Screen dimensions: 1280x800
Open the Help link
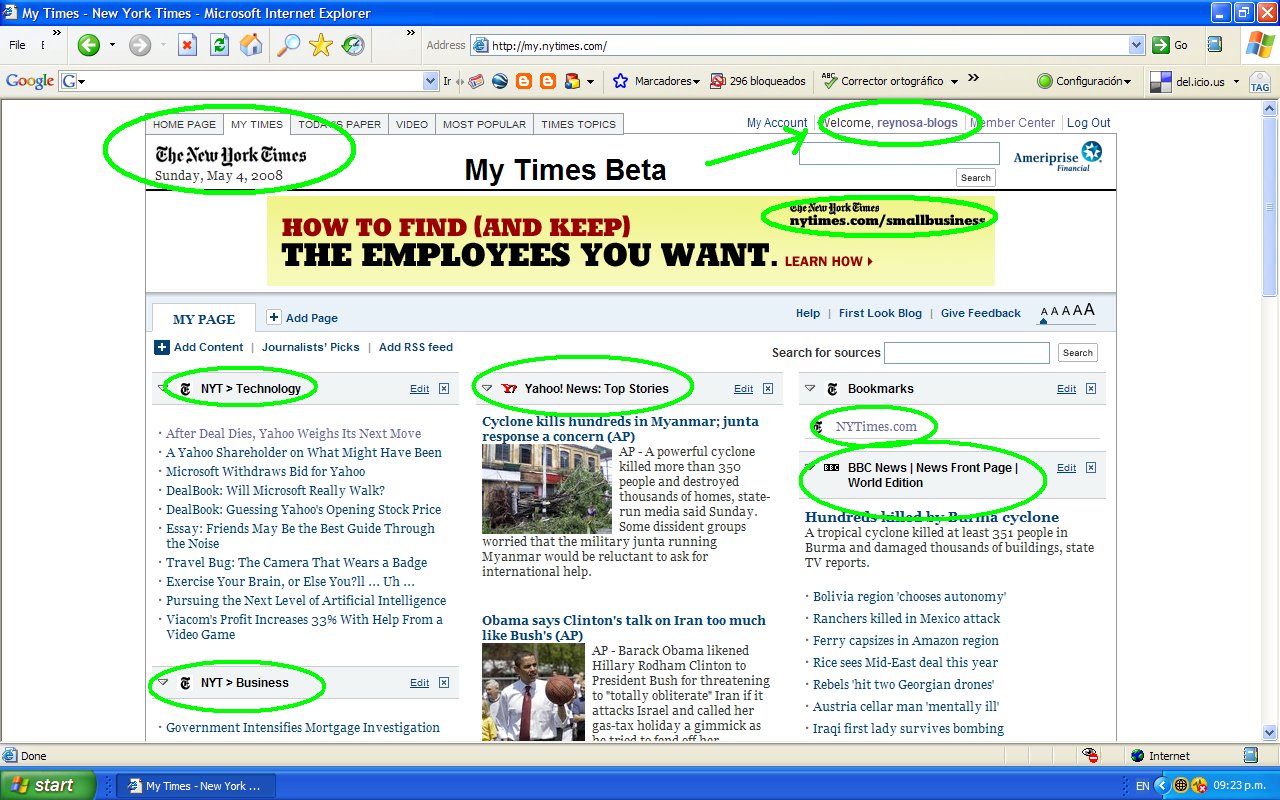tap(808, 313)
